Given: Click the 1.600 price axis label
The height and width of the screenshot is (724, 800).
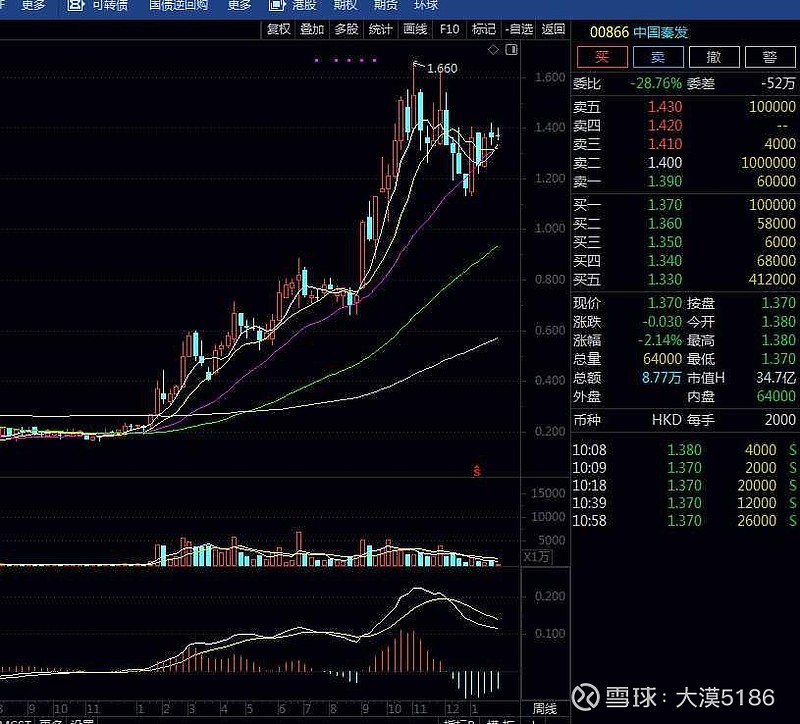Looking at the screenshot, I should pyautogui.click(x=550, y=78).
